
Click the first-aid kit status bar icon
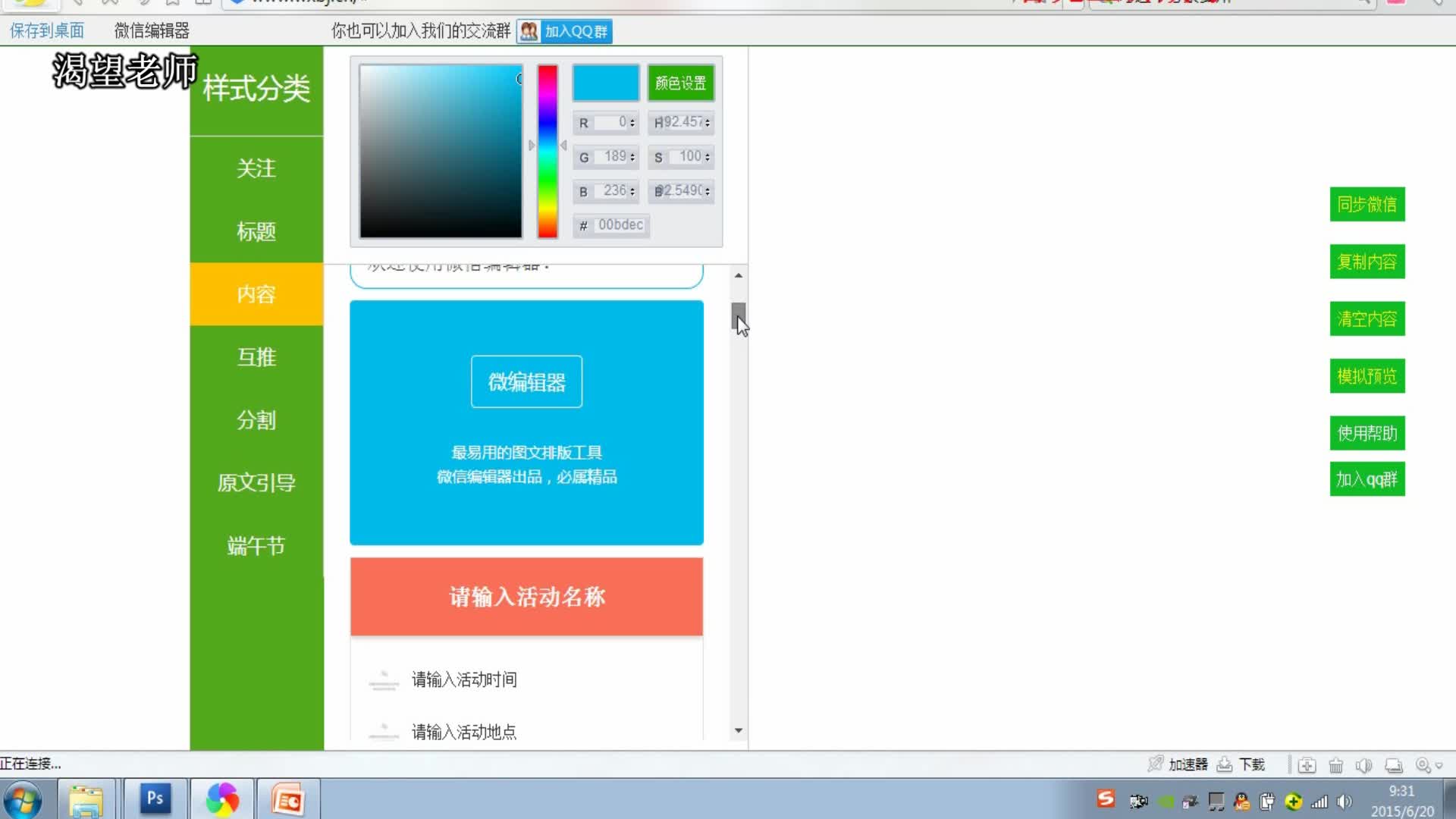(1307, 765)
